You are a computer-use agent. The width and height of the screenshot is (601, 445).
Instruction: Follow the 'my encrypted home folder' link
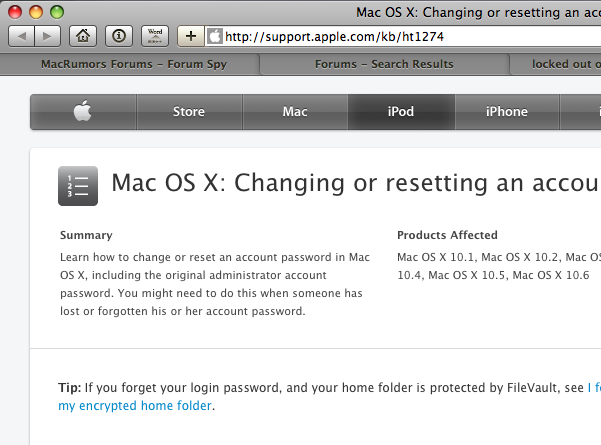coord(136,405)
